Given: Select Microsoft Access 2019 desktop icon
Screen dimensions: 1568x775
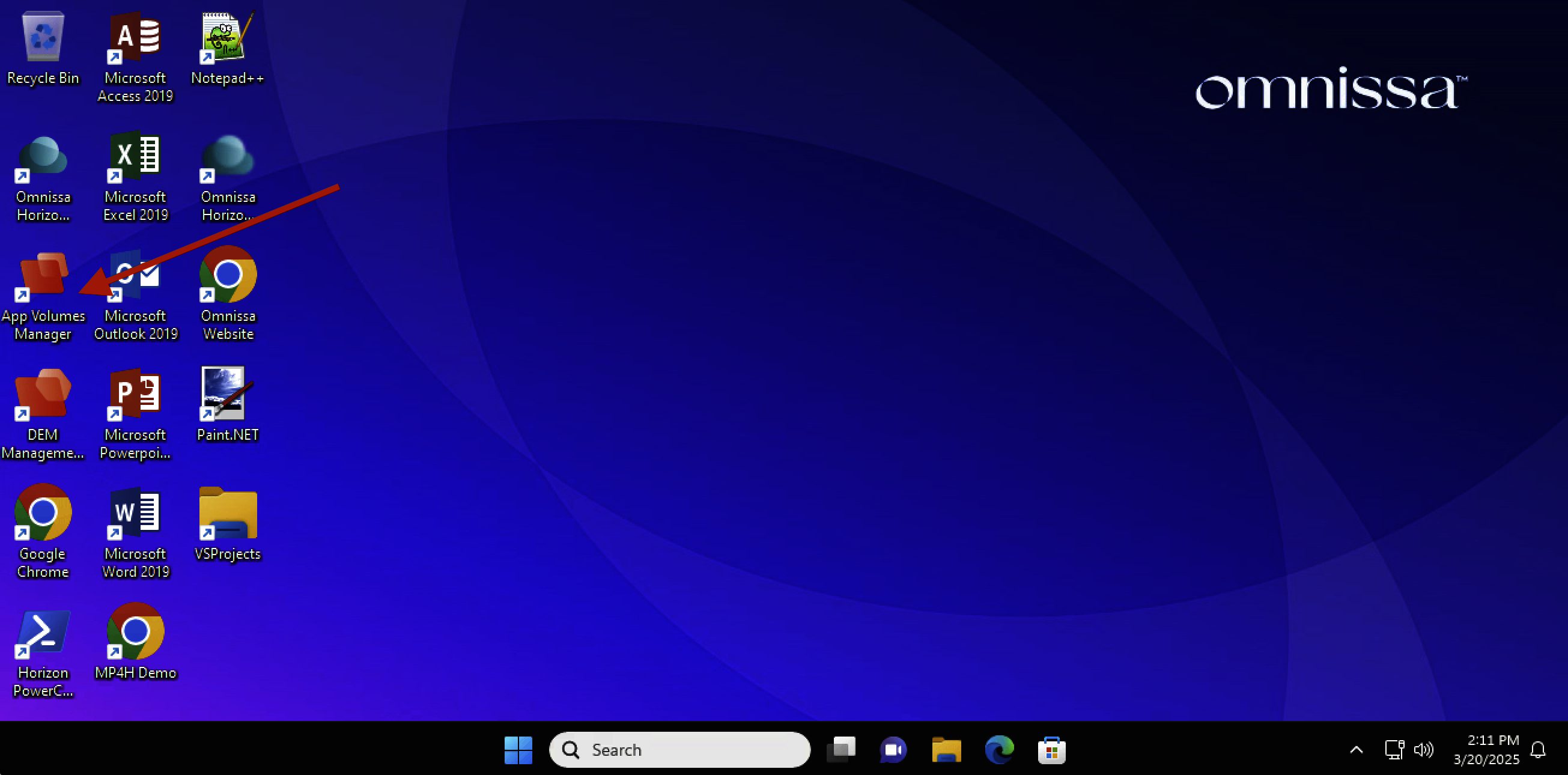Looking at the screenshot, I should (x=135, y=38).
